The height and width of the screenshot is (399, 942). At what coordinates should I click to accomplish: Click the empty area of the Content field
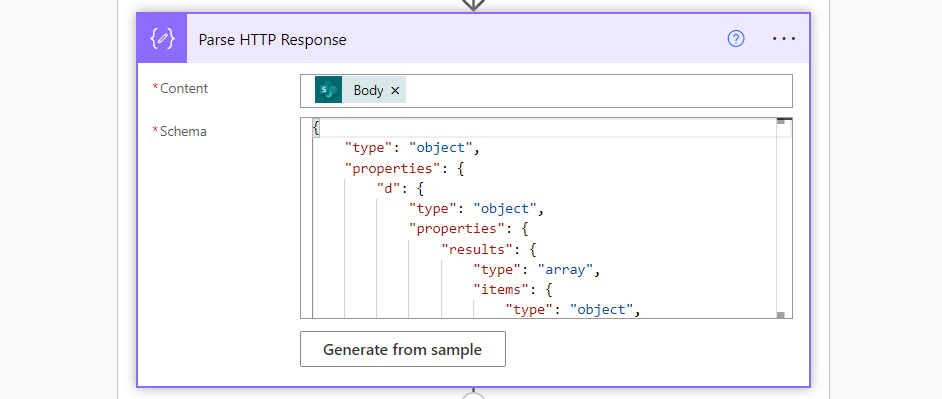pyautogui.click(x=598, y=91)
